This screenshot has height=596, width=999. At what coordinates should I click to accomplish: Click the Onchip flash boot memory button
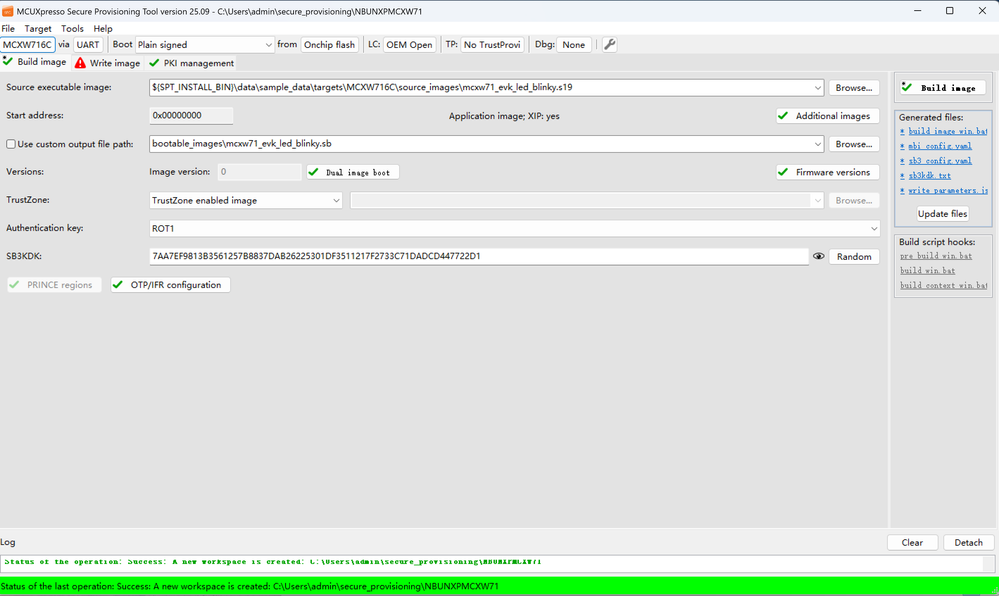(329, 45)
